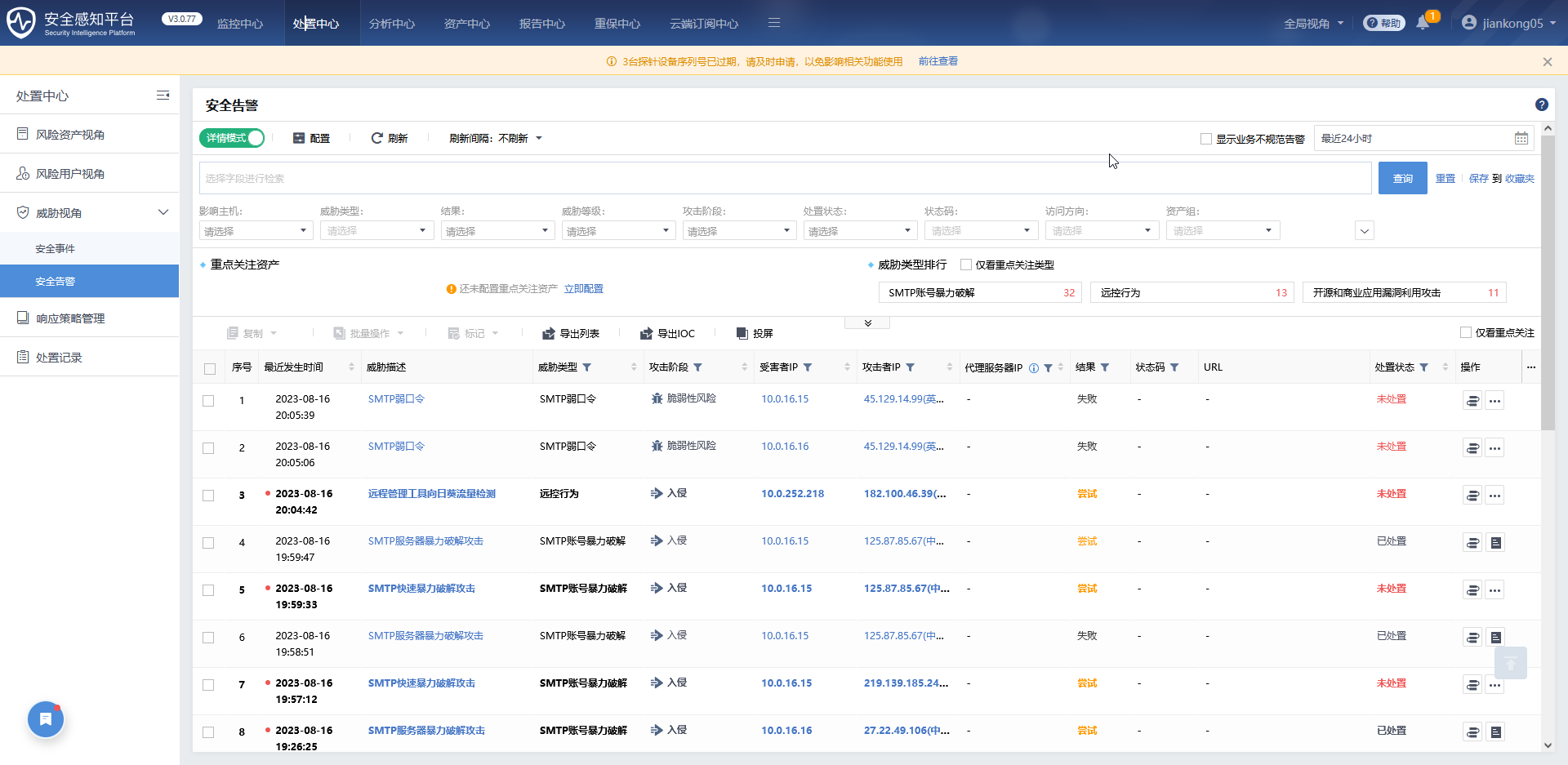Image resolution: width=1568 pixels, height=765 pixels.
Task: Click the field search input box
Action: [x=785, y=178]
